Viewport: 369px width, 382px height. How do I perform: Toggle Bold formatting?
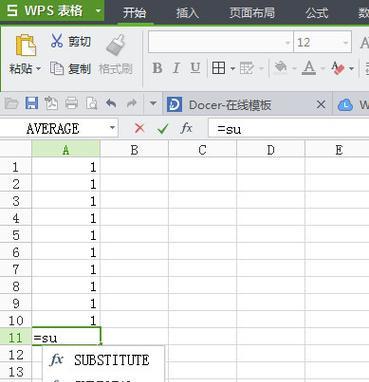point(157,68)
